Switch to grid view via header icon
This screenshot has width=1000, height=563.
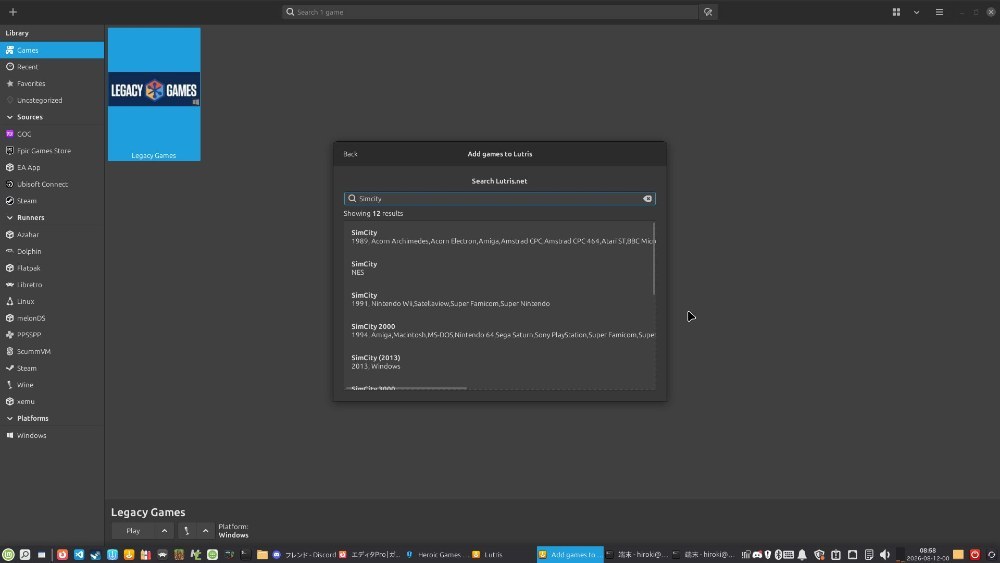[x=896, y=12]
